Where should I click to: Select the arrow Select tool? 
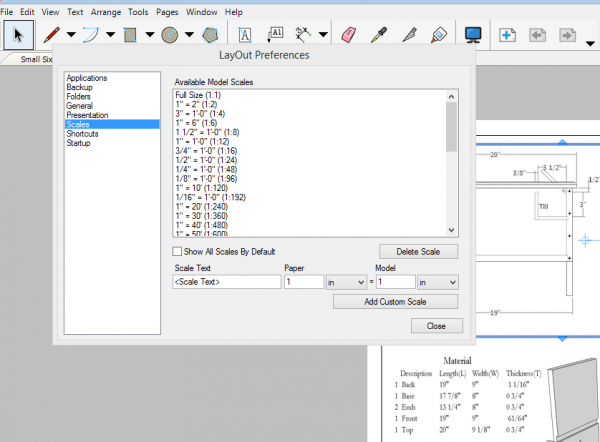[18, 35]
